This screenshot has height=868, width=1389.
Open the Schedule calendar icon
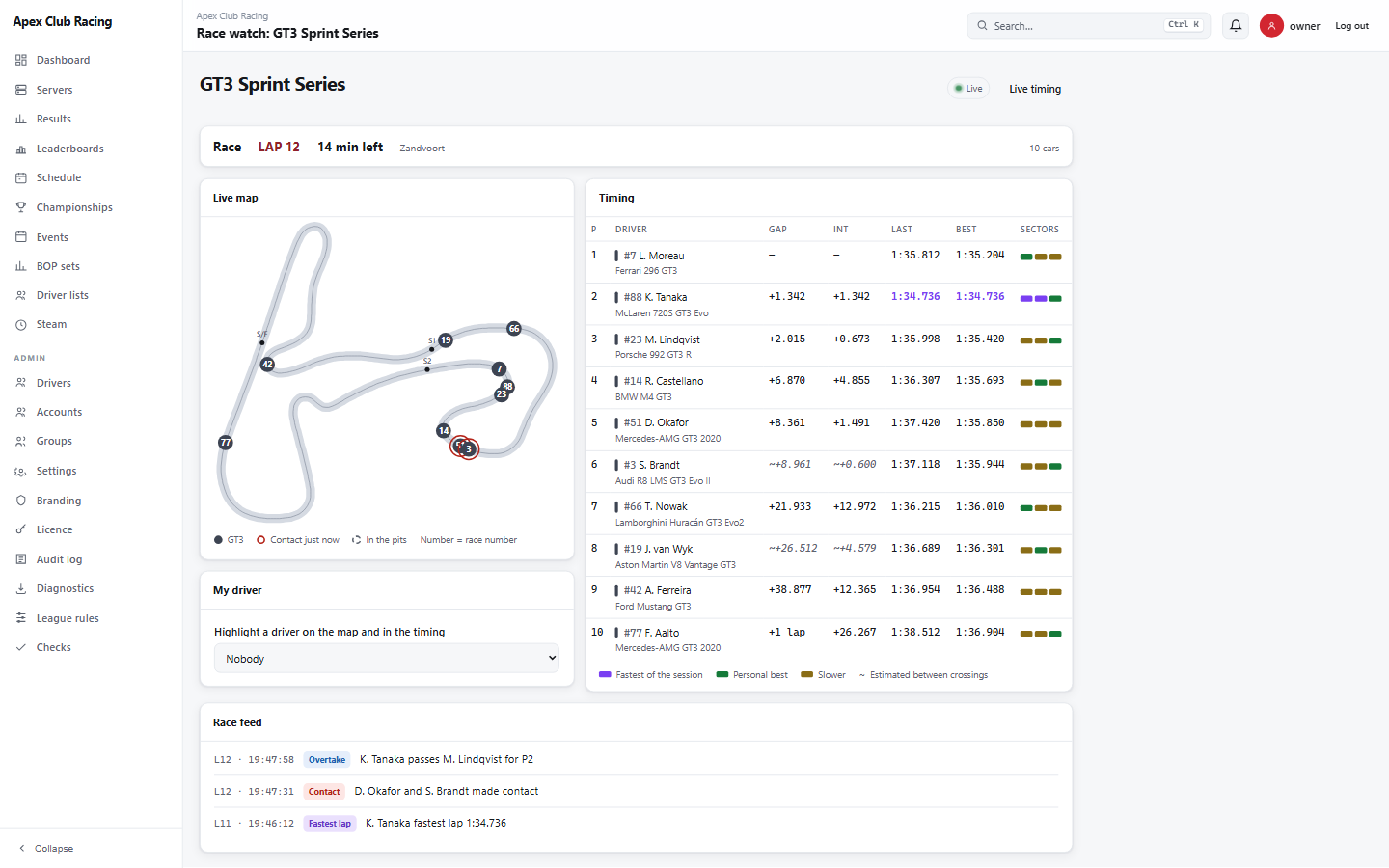point(21,177)
